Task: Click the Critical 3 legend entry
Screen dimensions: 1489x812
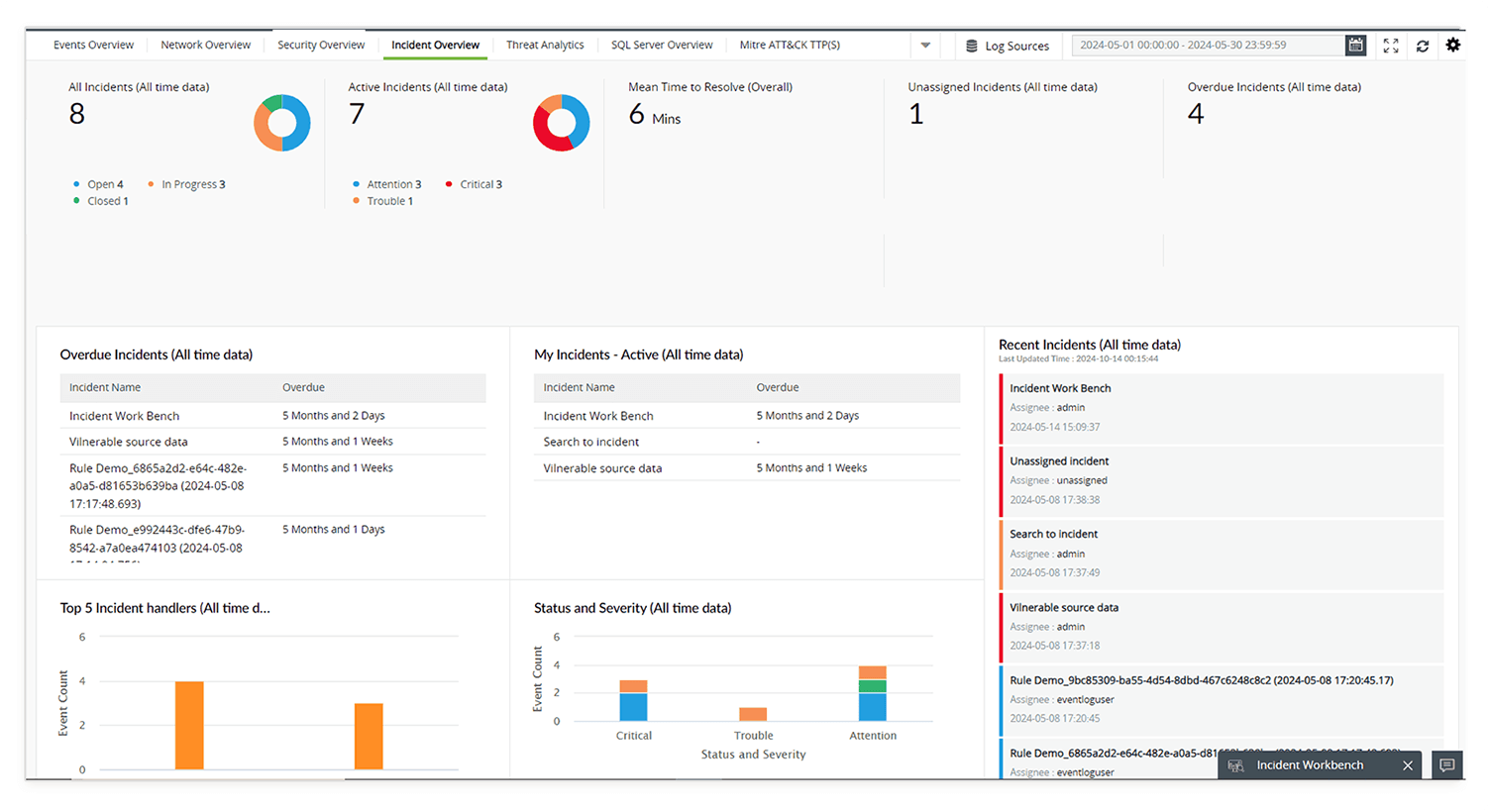Action: pyautogui.click(x=474, y=184)
